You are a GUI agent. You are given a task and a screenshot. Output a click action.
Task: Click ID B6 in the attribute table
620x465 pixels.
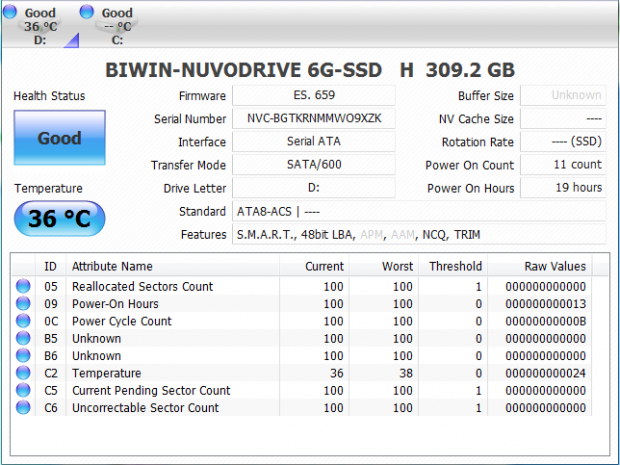(x=51, y=356)
